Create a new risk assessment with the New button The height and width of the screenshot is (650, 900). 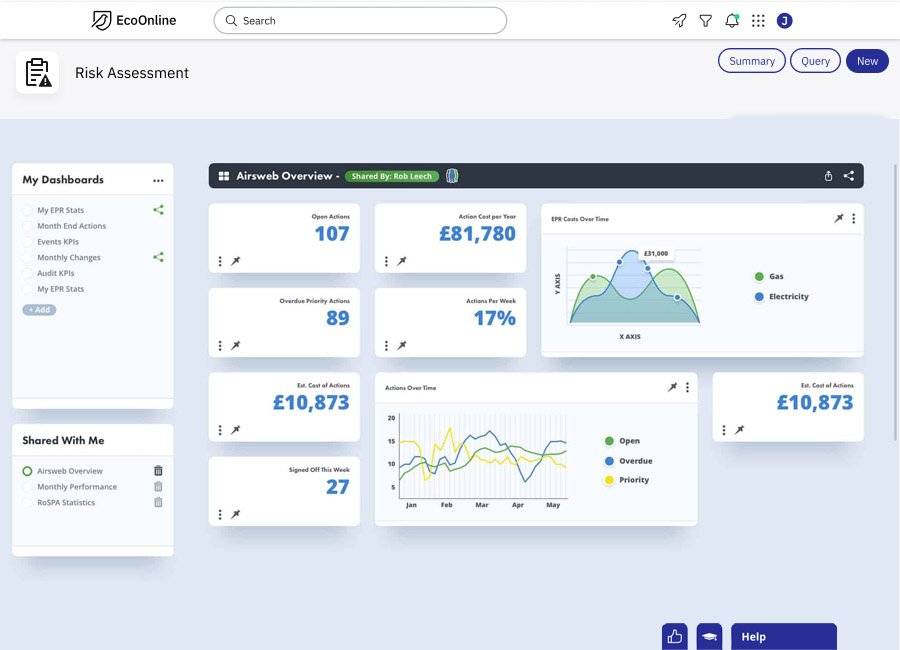pos(866,60)
